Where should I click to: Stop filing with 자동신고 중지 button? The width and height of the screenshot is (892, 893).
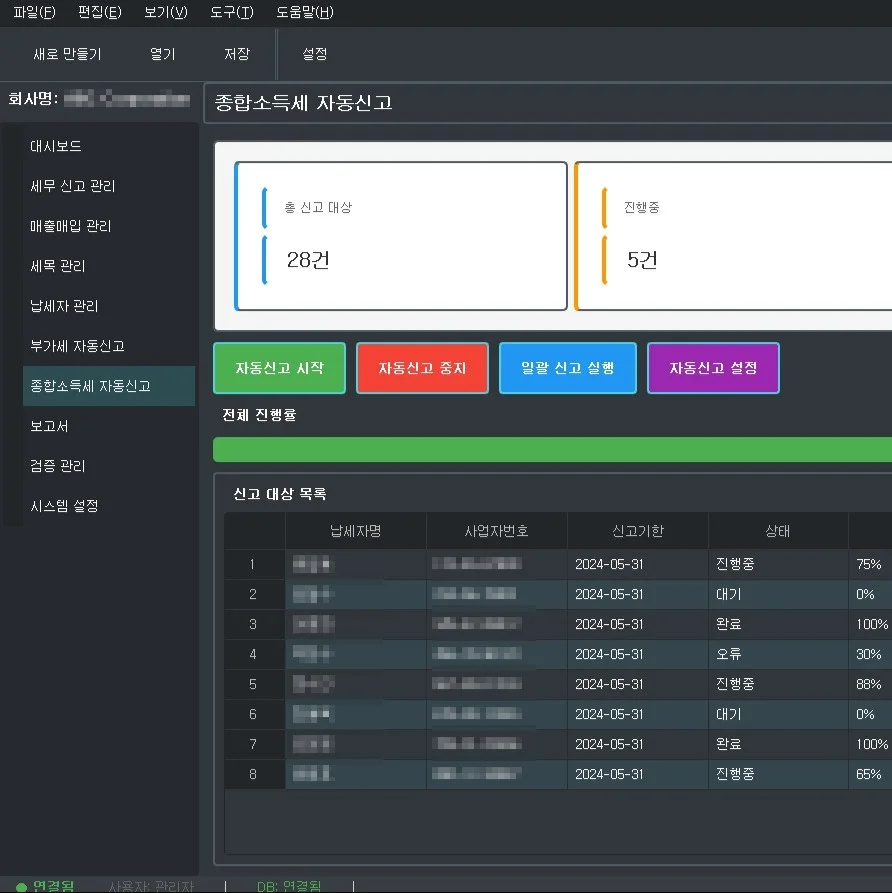tap(422, 368)
